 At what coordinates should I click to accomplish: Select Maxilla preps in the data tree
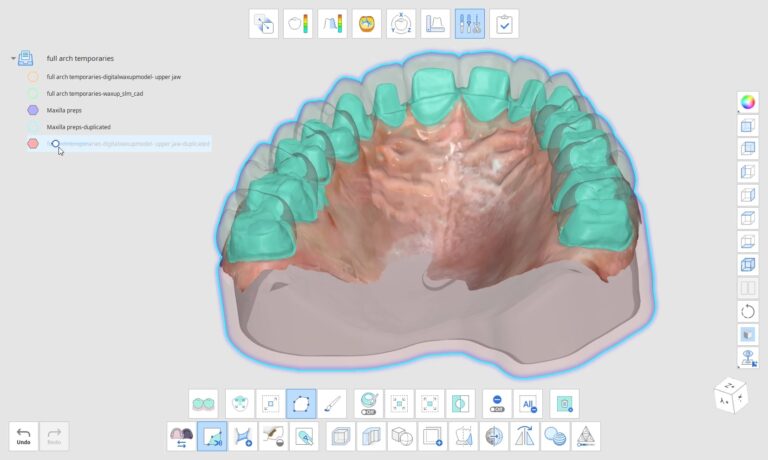click(64, 110)
